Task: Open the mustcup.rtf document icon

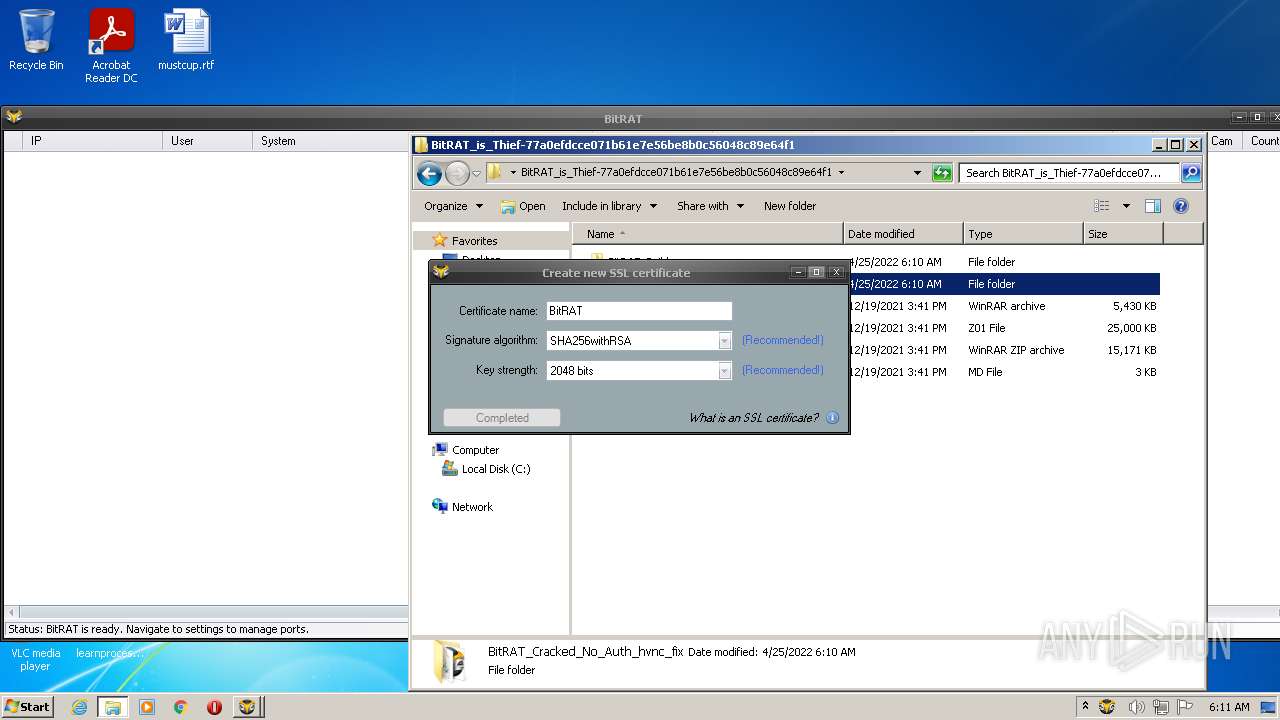Action: coord(186,40)
